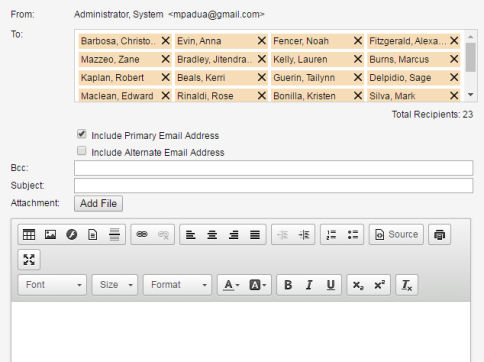Center align the text
The image size is (484, 362).
pos(212,235)
